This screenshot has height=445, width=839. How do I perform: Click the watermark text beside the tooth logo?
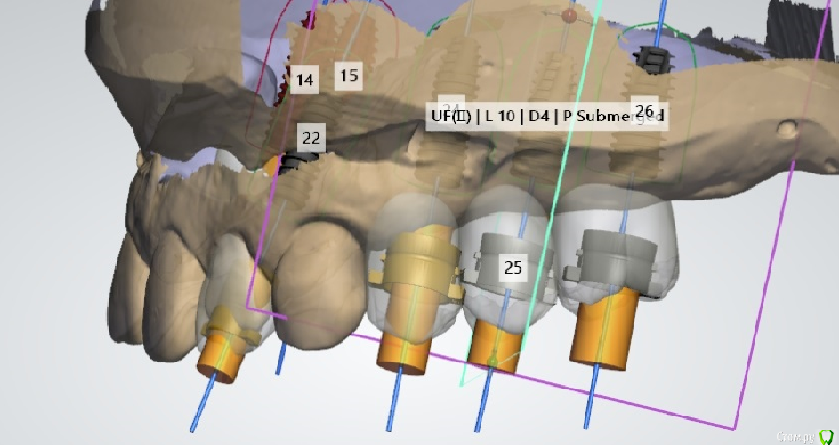click(795, 437)
